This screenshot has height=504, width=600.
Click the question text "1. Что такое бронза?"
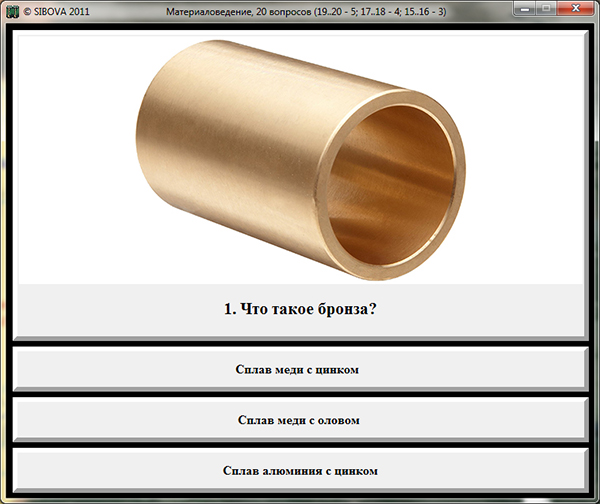(301, 309)
